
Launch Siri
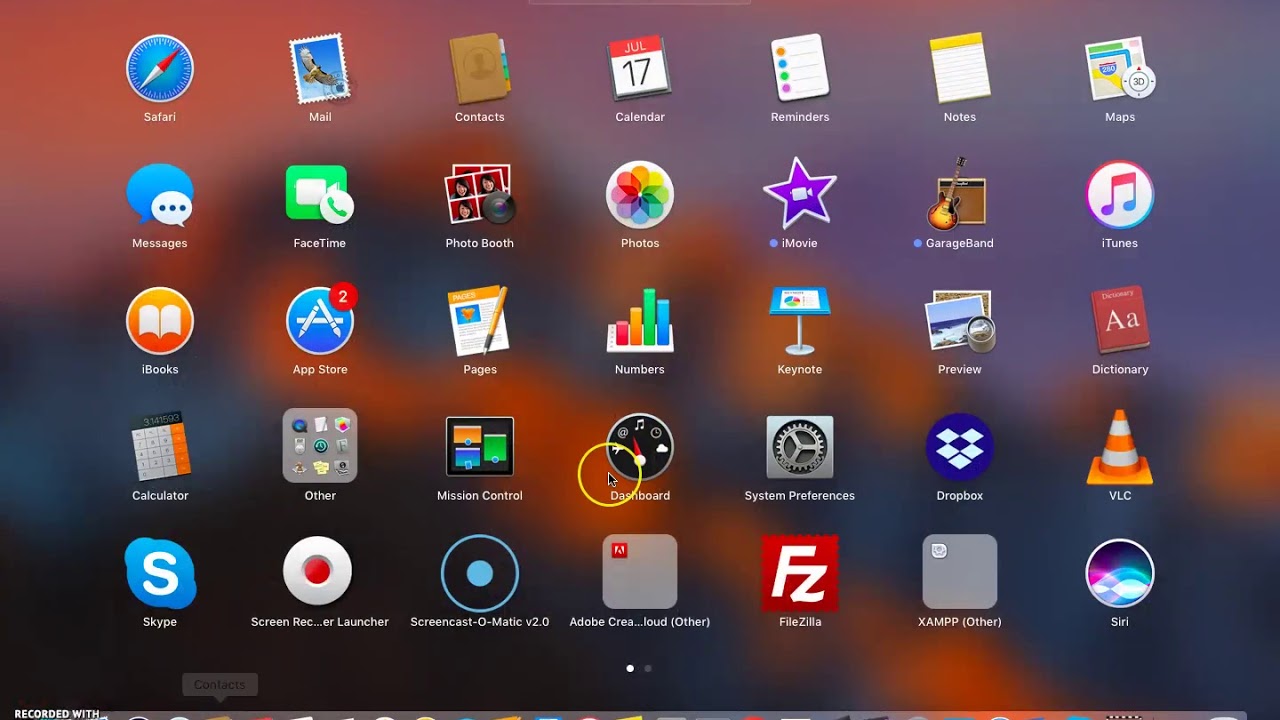coord(1120,573)
